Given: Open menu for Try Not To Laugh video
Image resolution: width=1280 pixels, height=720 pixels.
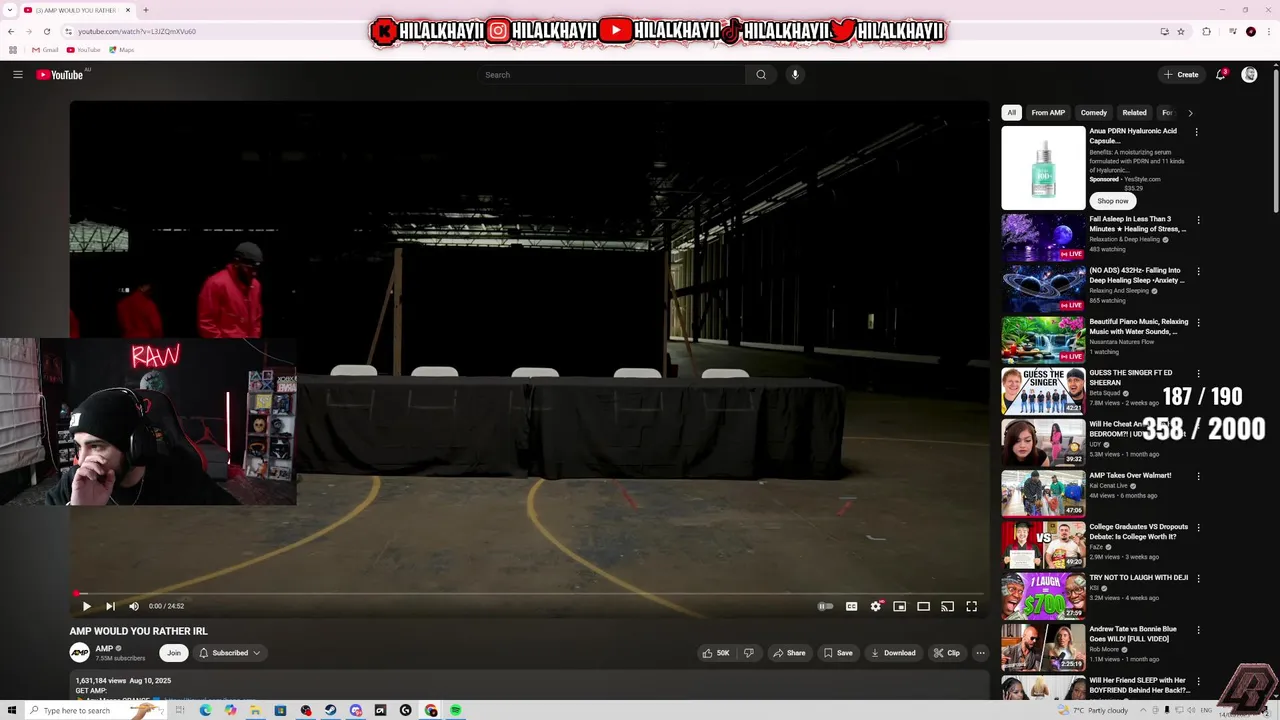Looking at the screenshot, I should tap(1198, 578).
